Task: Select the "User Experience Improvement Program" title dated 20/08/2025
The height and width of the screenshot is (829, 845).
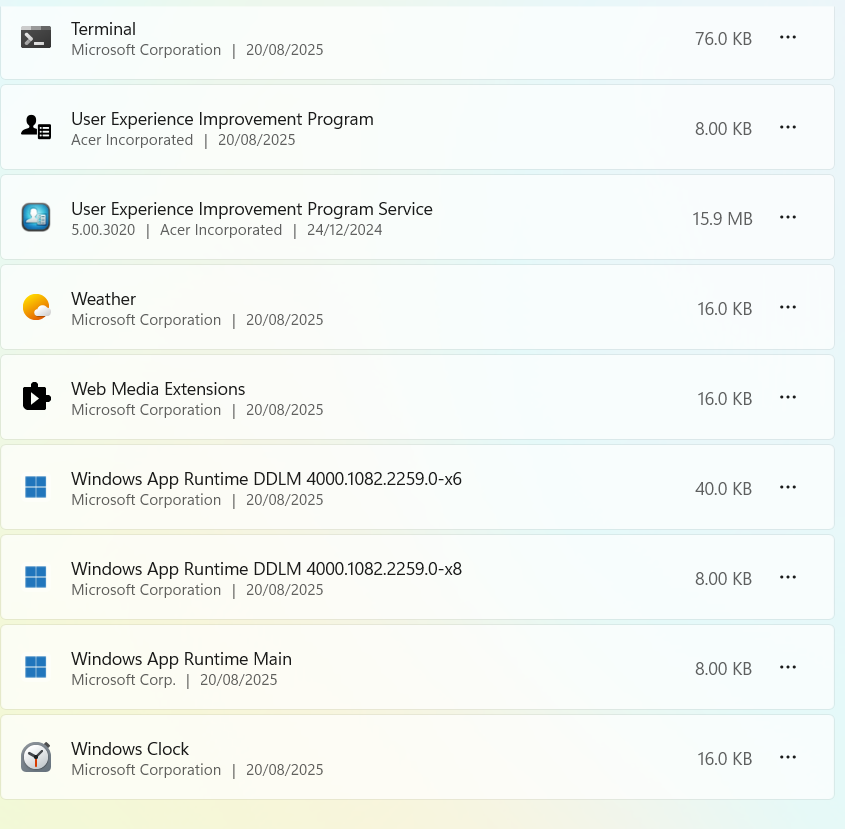Action: pyautogui.click(x=222, y=119)
